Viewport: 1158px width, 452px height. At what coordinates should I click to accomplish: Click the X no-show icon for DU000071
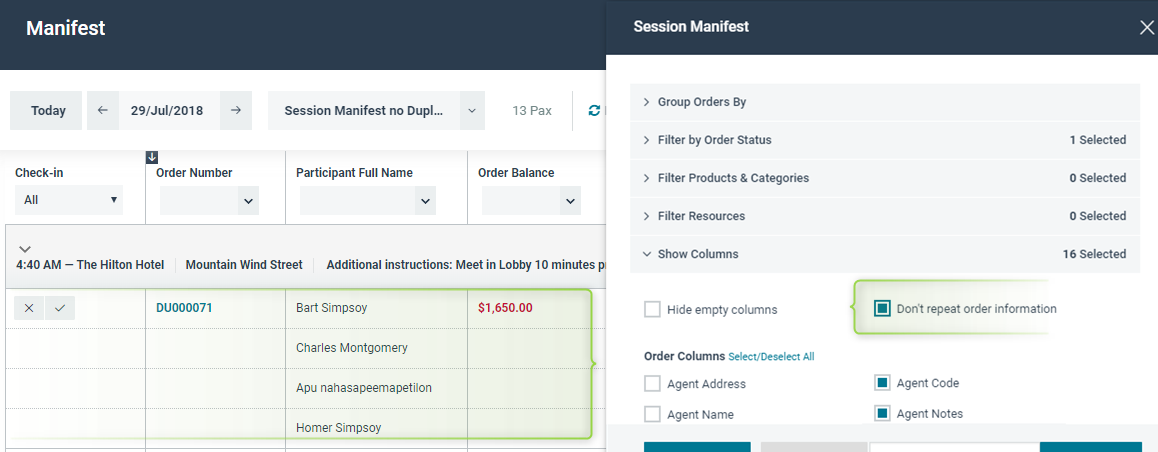(30, 308)
